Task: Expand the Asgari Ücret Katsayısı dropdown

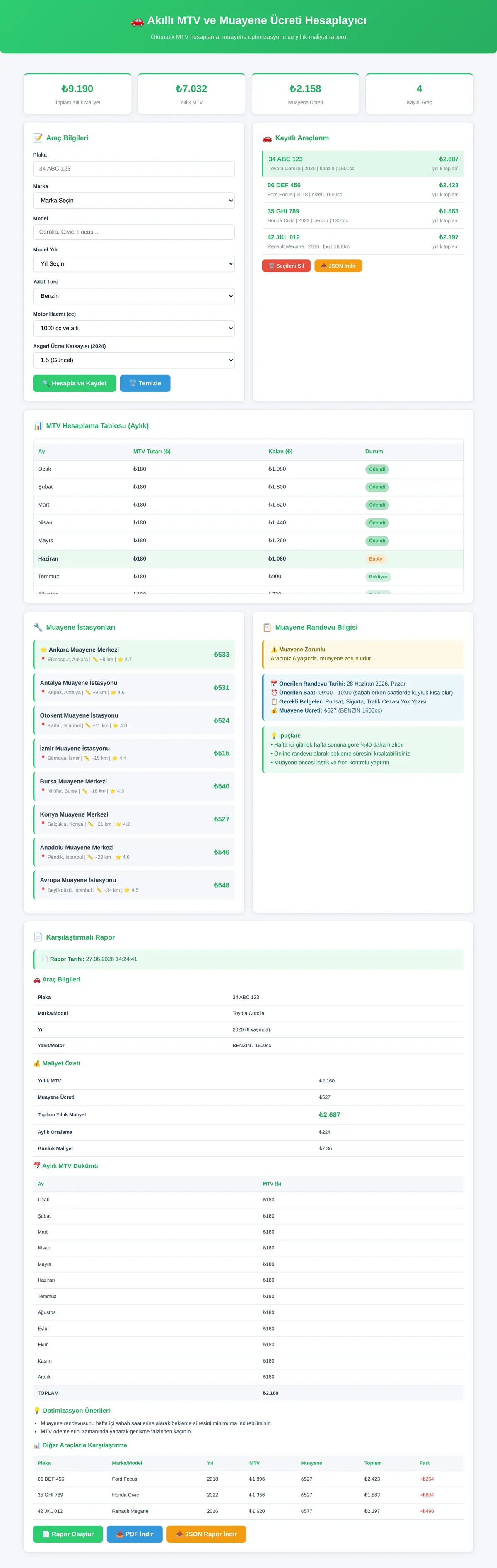Action: [x=134, y=360]
